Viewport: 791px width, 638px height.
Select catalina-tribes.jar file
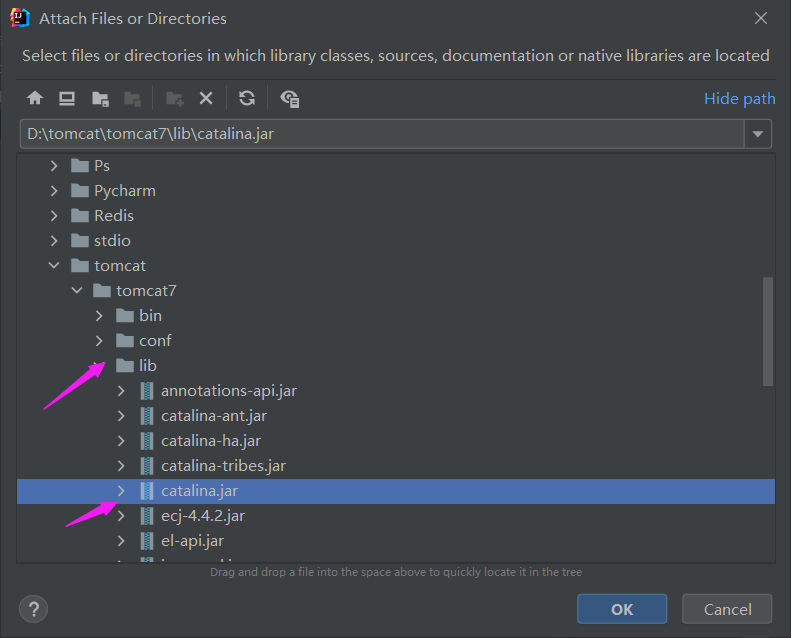click(x=223, y=466)
